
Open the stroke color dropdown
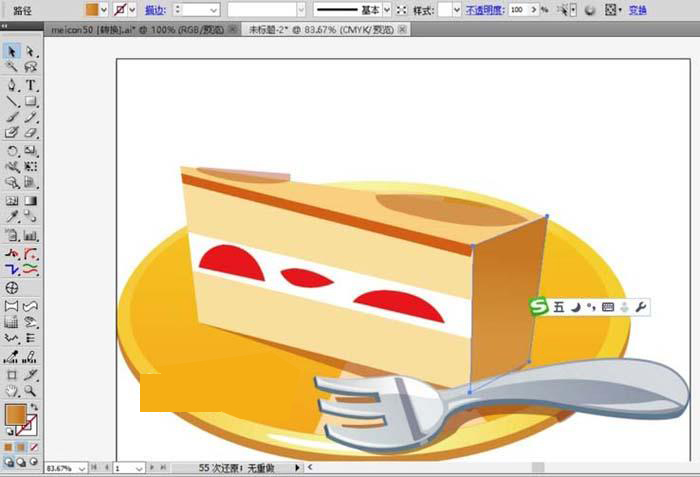(x=132, y=10)
